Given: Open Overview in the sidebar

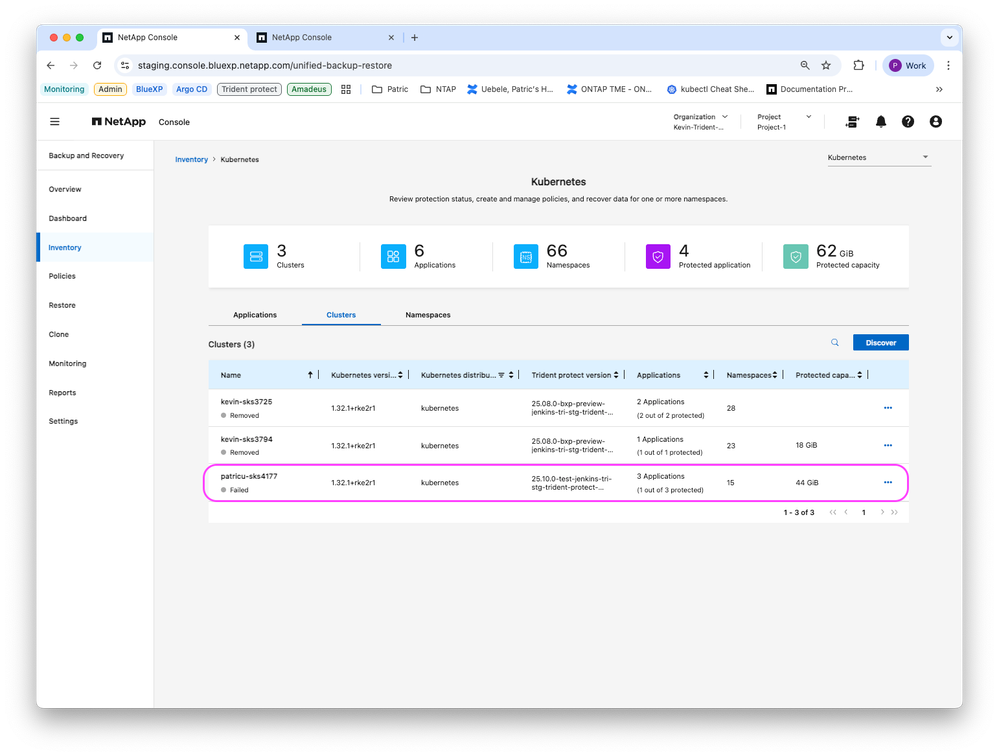Looking at the screenshot, I should pos(65,189).
